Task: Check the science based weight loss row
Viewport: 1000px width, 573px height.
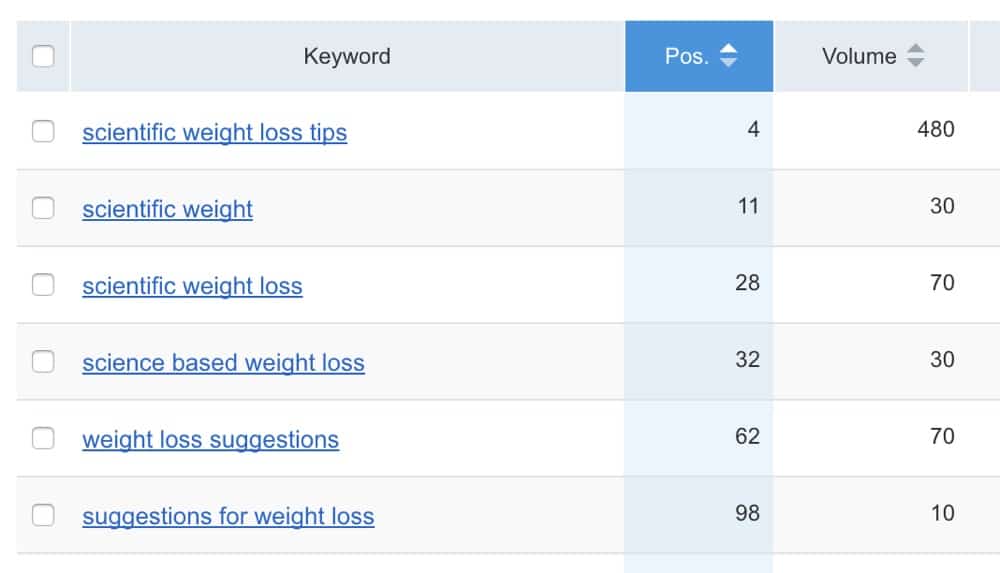Action: click(43, 362)
